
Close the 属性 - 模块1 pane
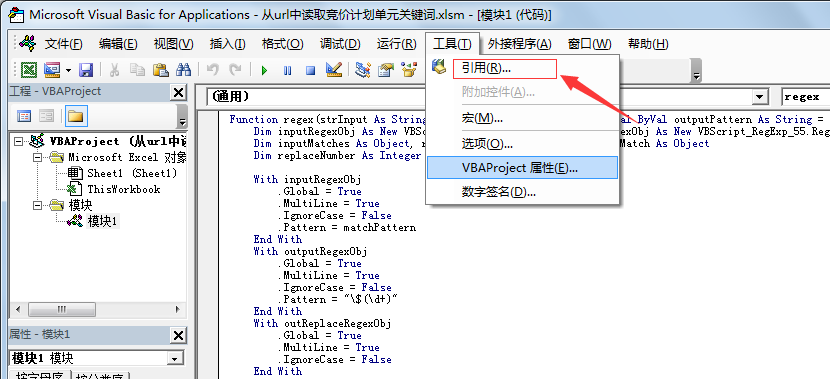pos(178,335)
